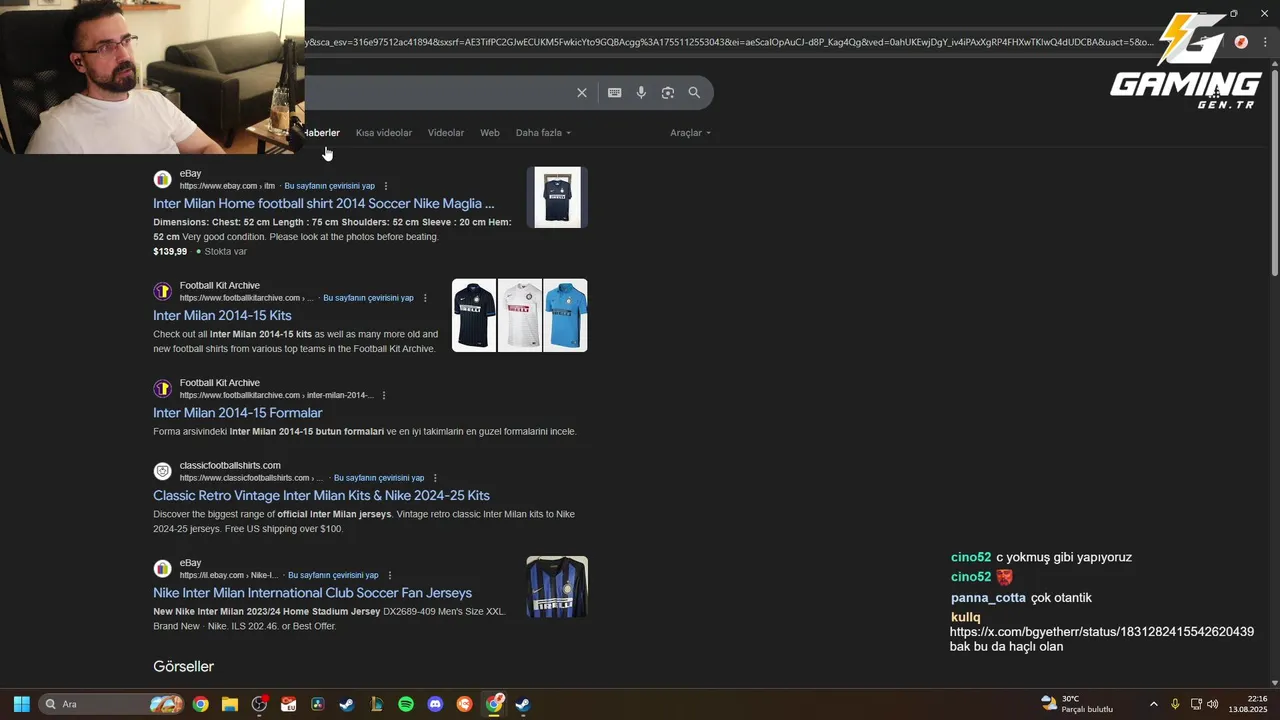Translate the Nike Inter Milan International result page
This screenshot has width=1280, height=720.
[333, 575]
